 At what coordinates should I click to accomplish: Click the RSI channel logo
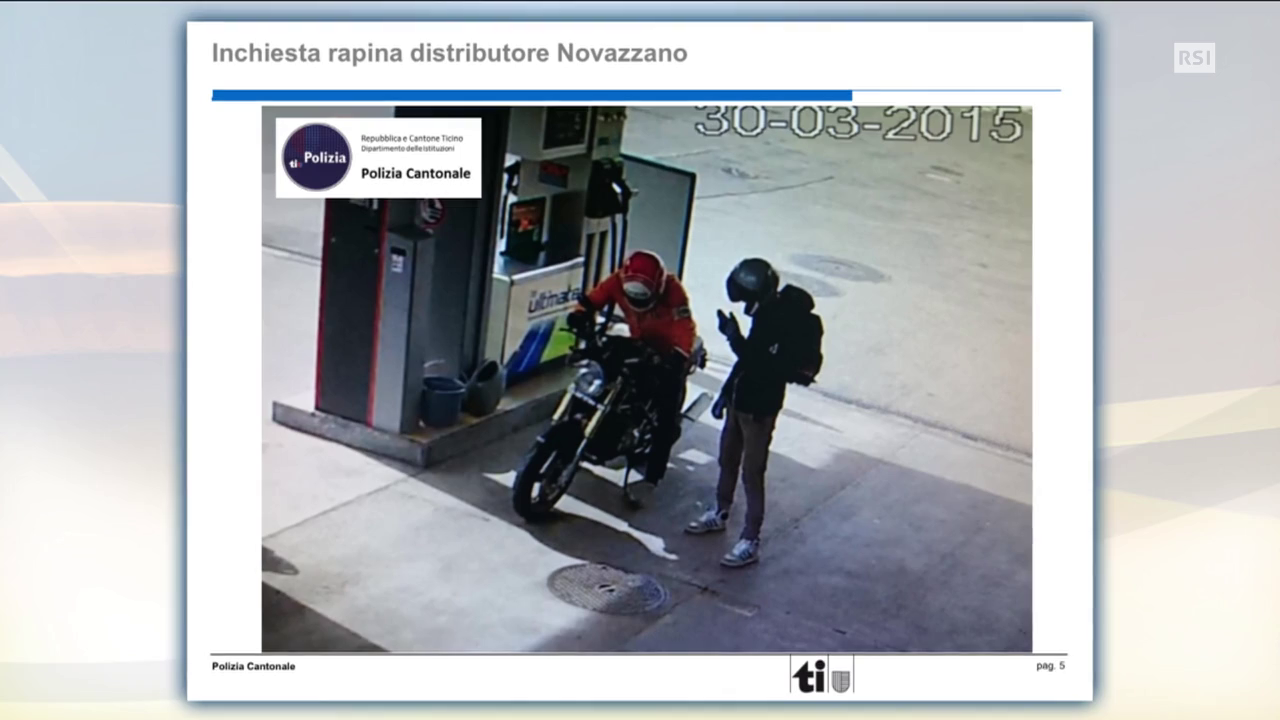pyautogui.click(x=1194, y=58)
